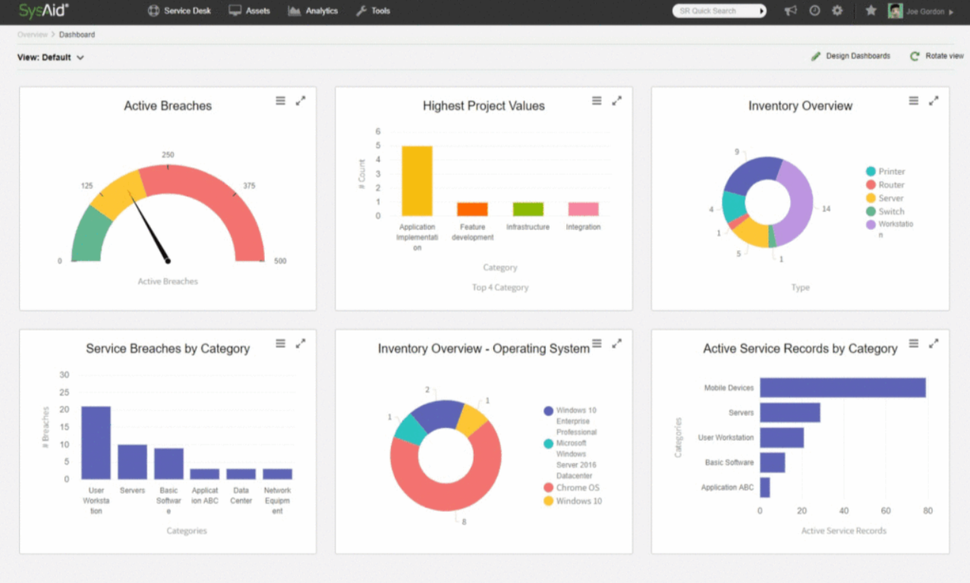Open the Active Breaches widget menu
The width and height of the screenshot is (970, 583).
coord(283,101)
